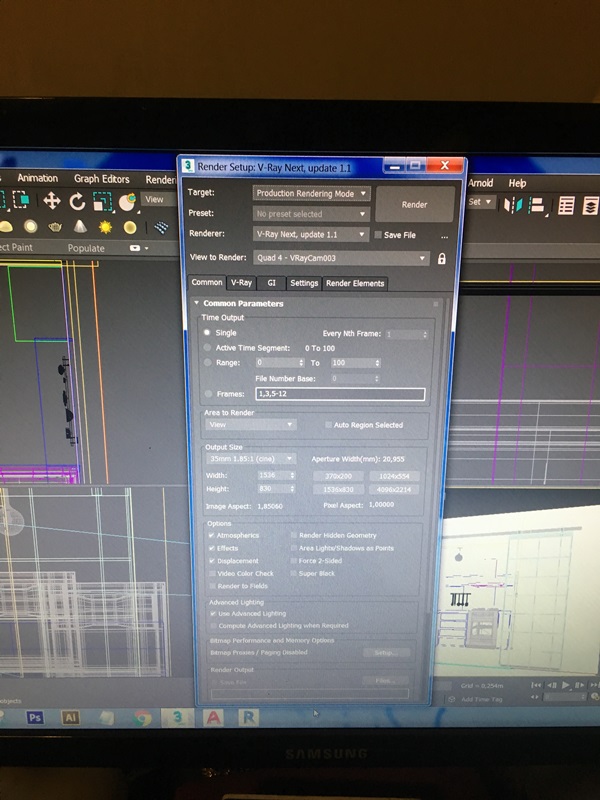Click the Render button
Image resolution: width=600 pixels, height=800 pixels.
tap(414, 204)
